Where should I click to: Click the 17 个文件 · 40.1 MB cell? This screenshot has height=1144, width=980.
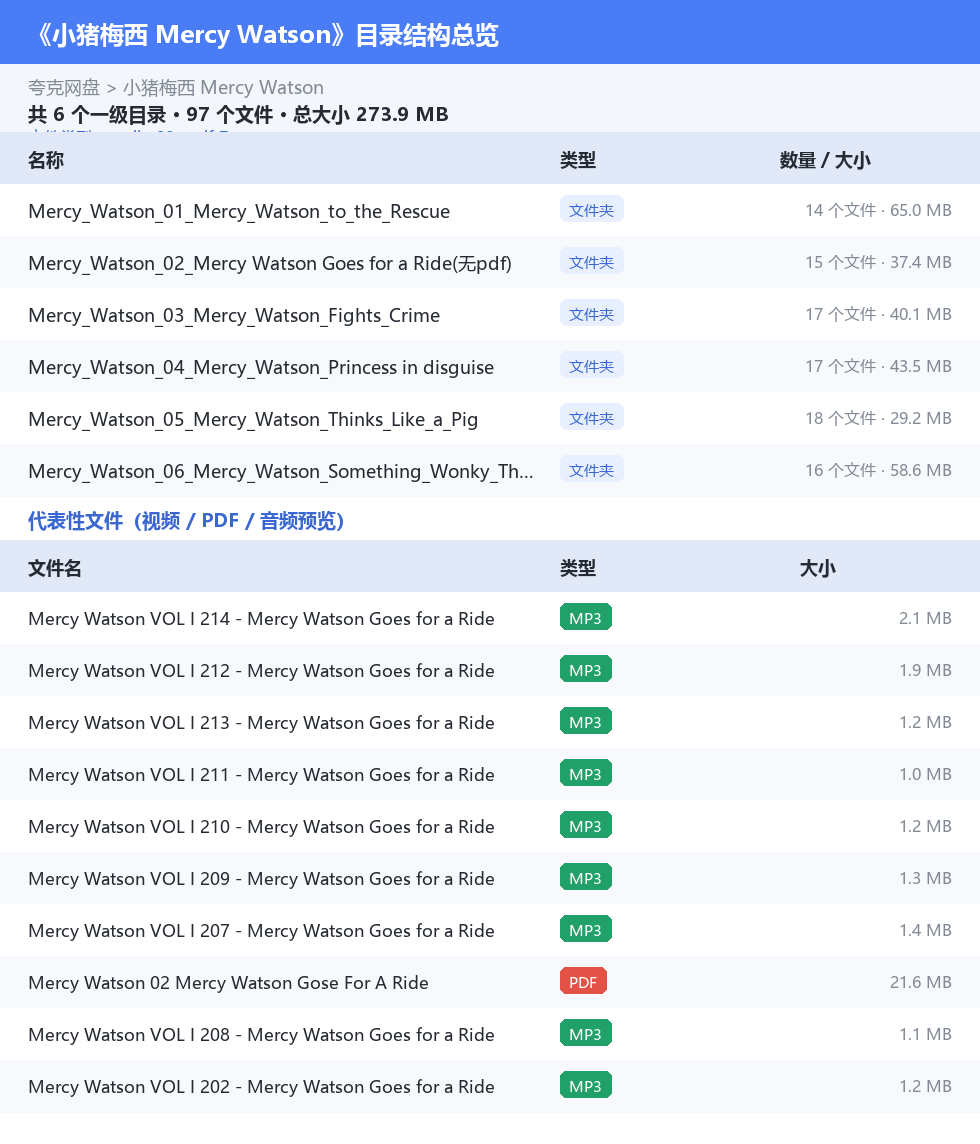(x=879, y=314)
